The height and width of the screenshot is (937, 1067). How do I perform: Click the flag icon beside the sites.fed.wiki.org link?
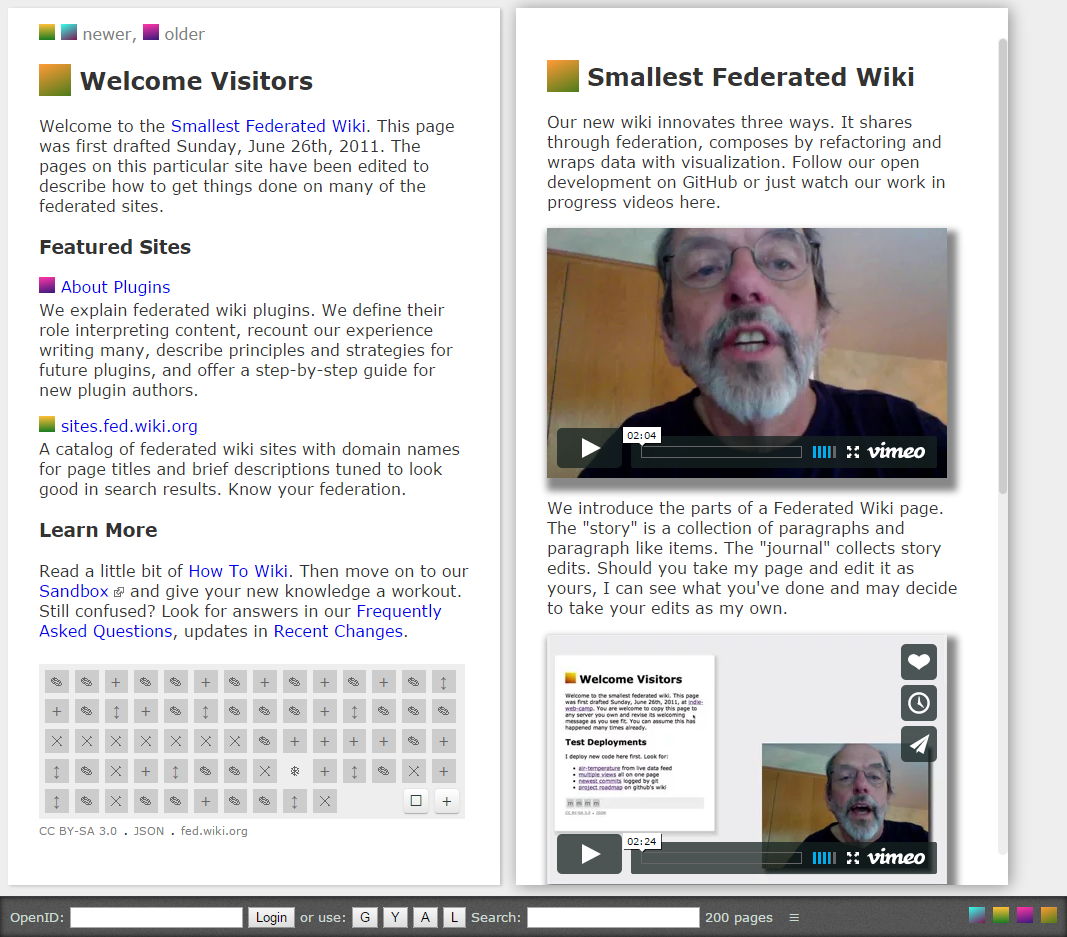[47, 425]
